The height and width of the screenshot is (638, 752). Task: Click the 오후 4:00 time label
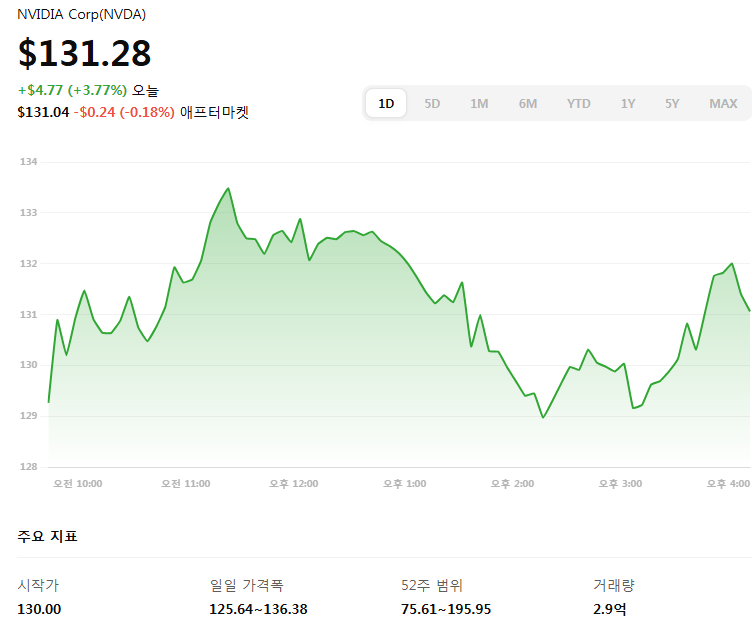(728, 484)
